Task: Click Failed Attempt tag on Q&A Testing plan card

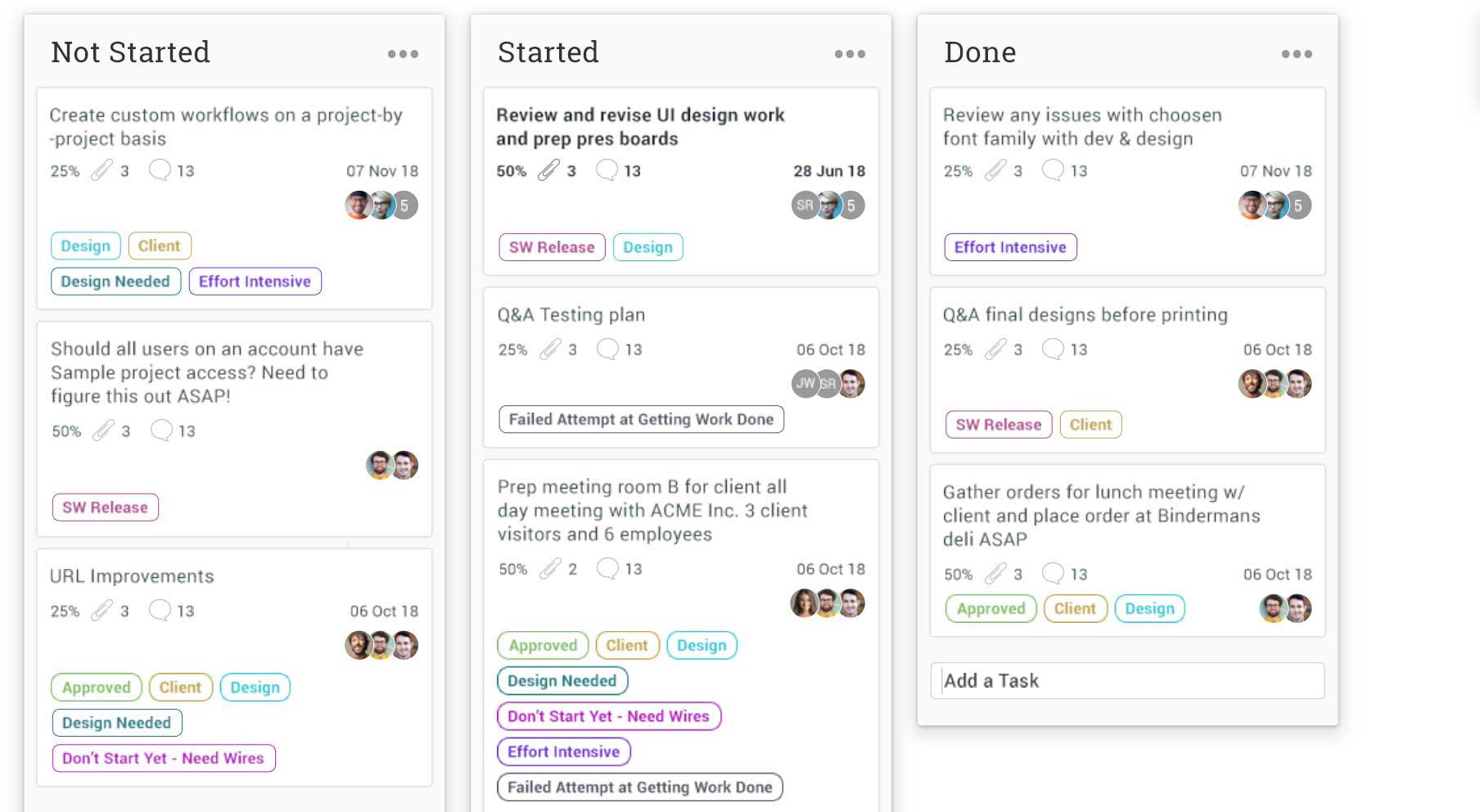Action: click(x=641, y=419)
